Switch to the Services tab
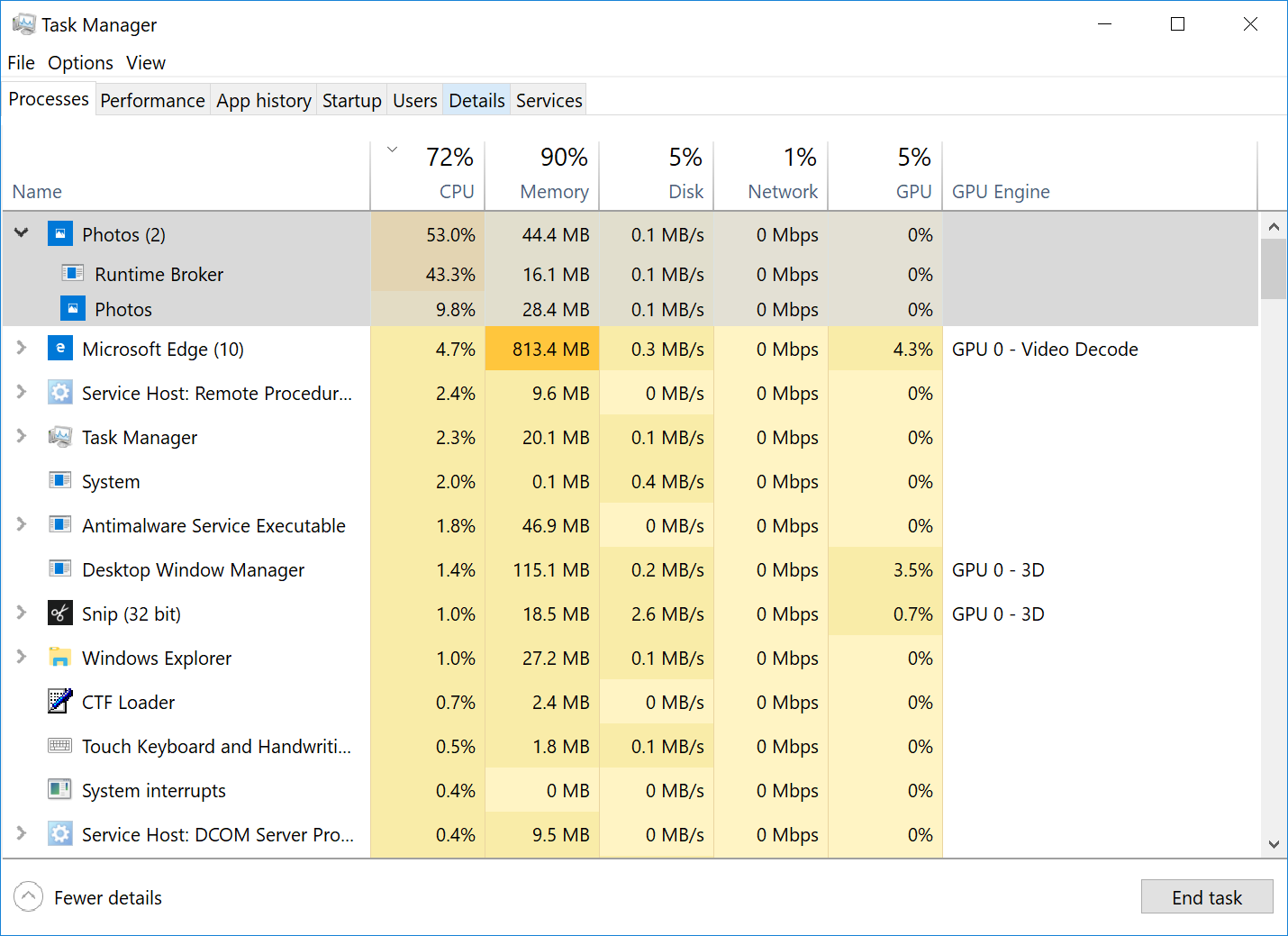This screenshot has width=1288, height=936. (549, 100)
